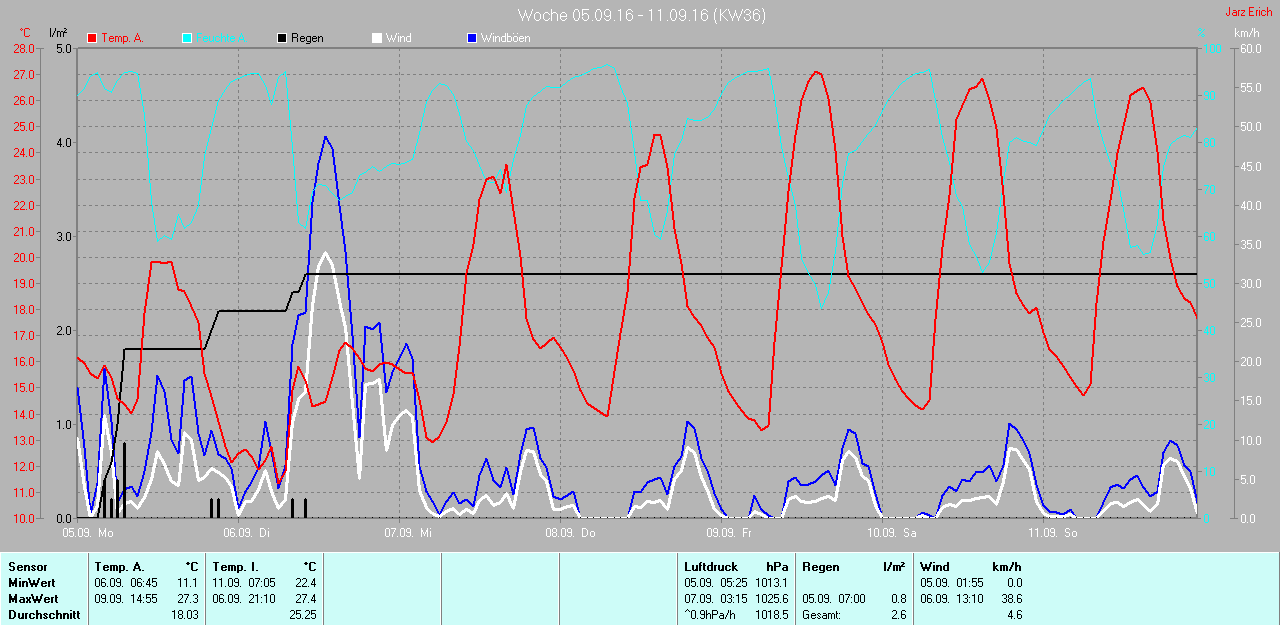1280x625 pixels.
Task: Click the white Wind legend swatch
Action: pos(377,38)
